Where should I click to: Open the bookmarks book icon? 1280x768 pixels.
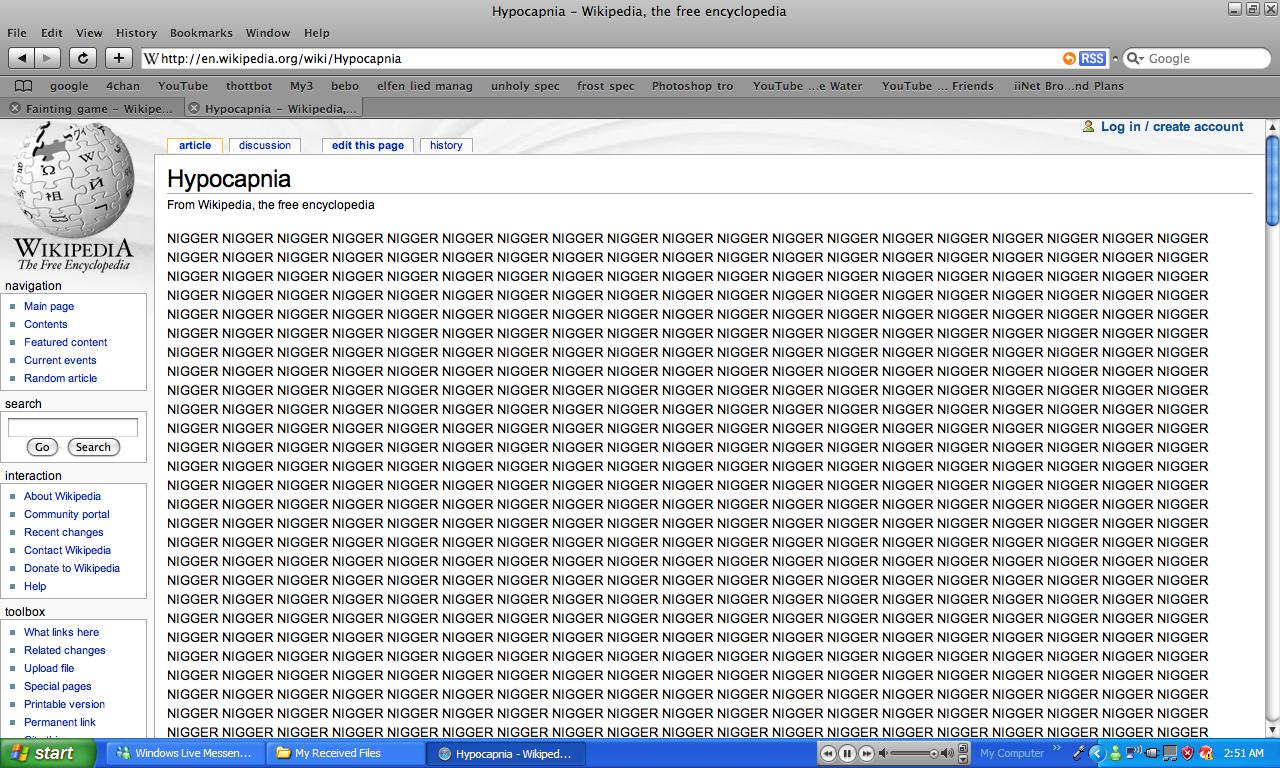24,86
